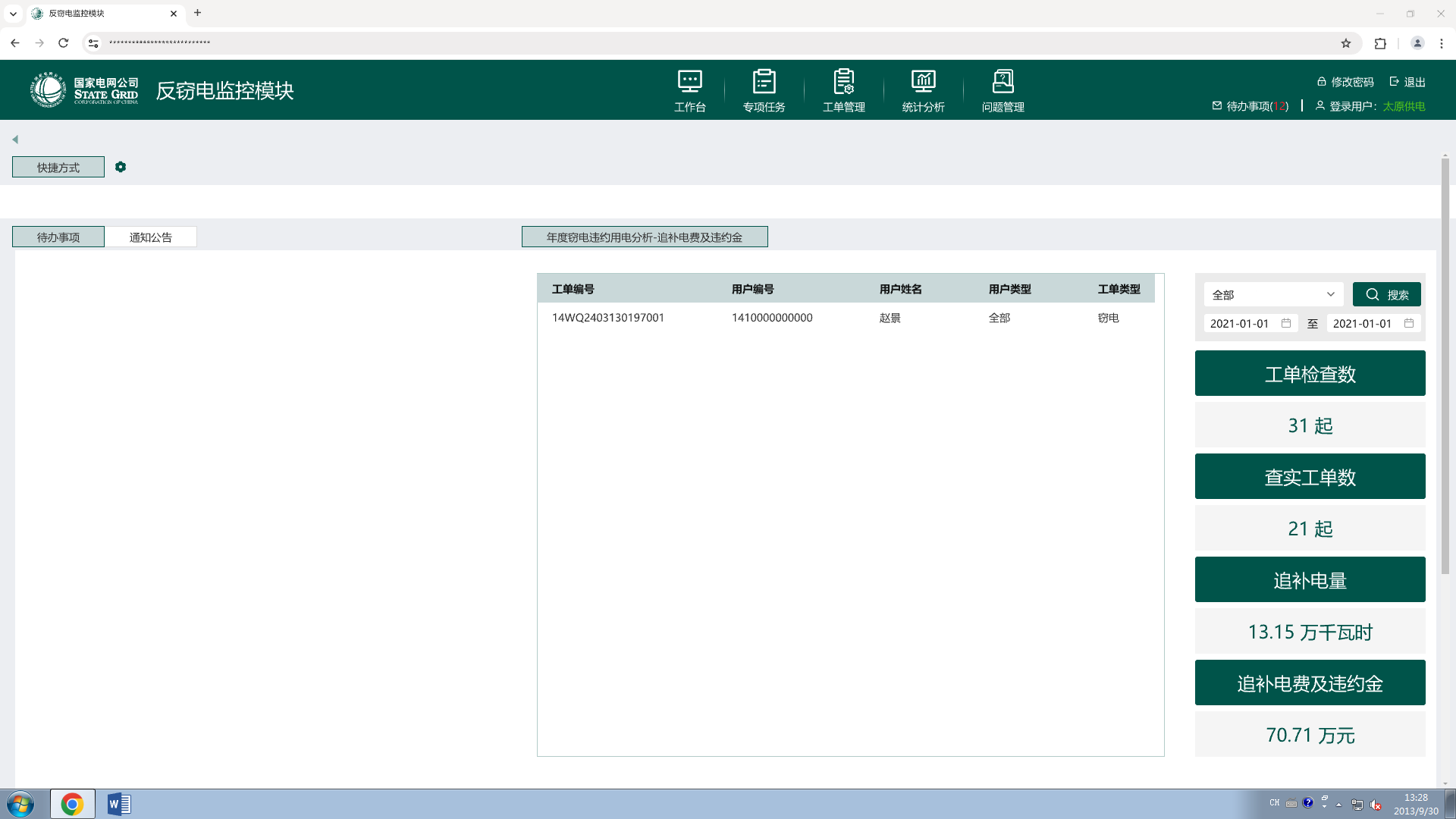
Task: Open the tab search dropdown in Chrome
Action: click(x=13, y=13)
